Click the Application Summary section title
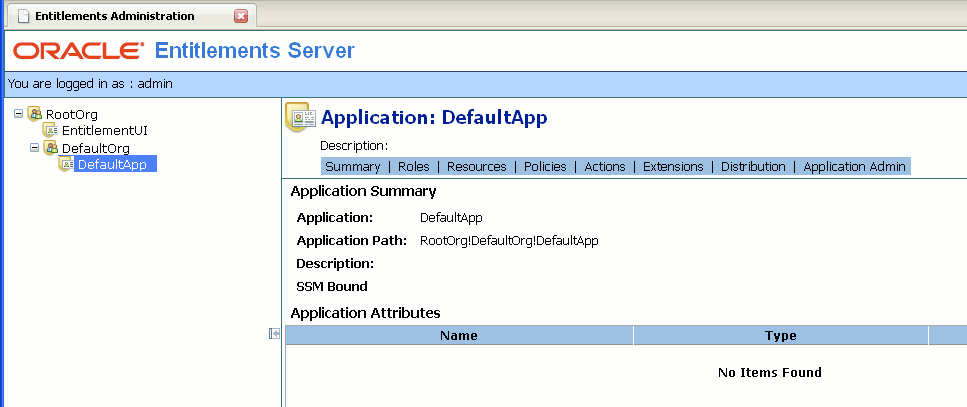The width and height of the screenshot is (967, 407). [363, 191]
